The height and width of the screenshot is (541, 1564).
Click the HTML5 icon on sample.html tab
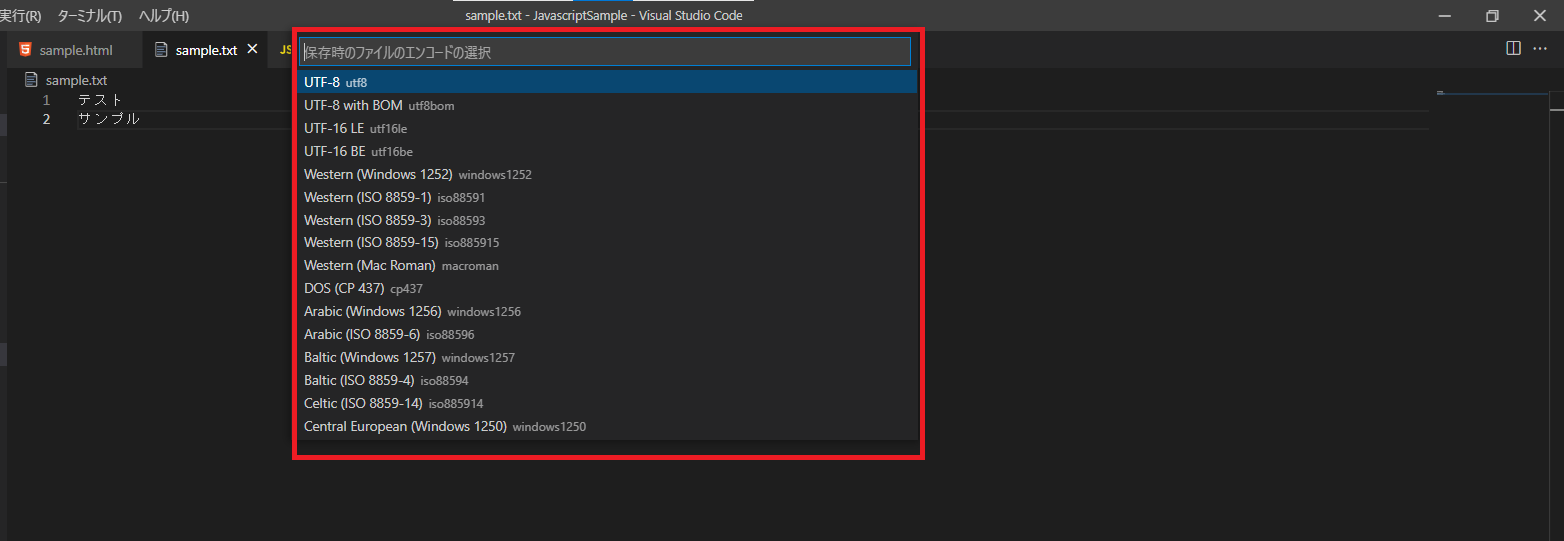pos(25,50)
